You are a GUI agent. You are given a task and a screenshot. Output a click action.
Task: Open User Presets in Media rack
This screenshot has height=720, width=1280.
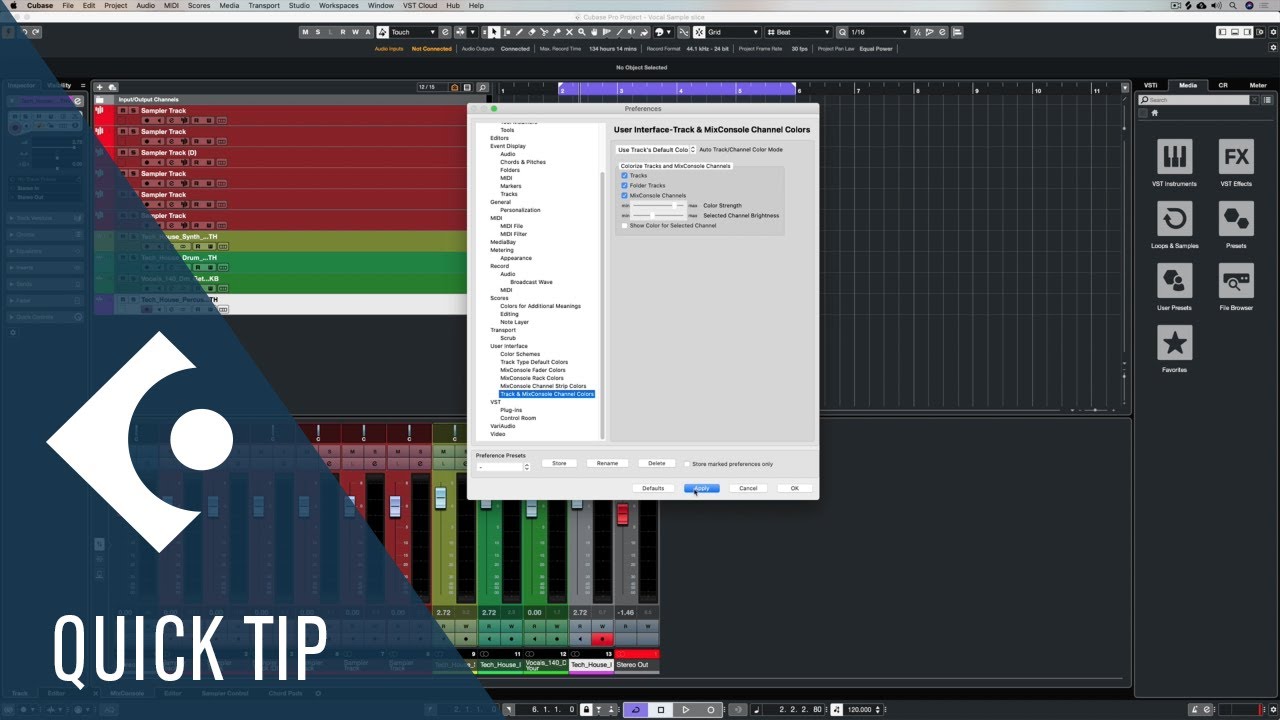click(1175, 281)
